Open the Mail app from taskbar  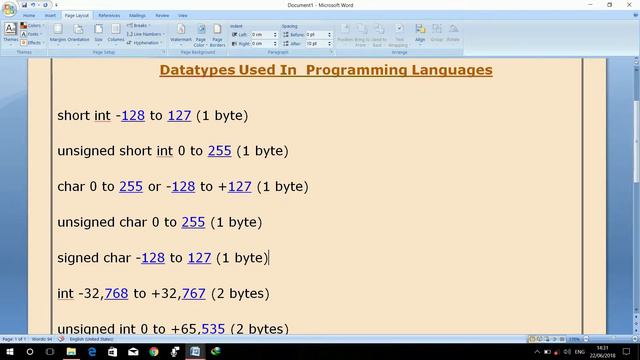tap(133, 351)
